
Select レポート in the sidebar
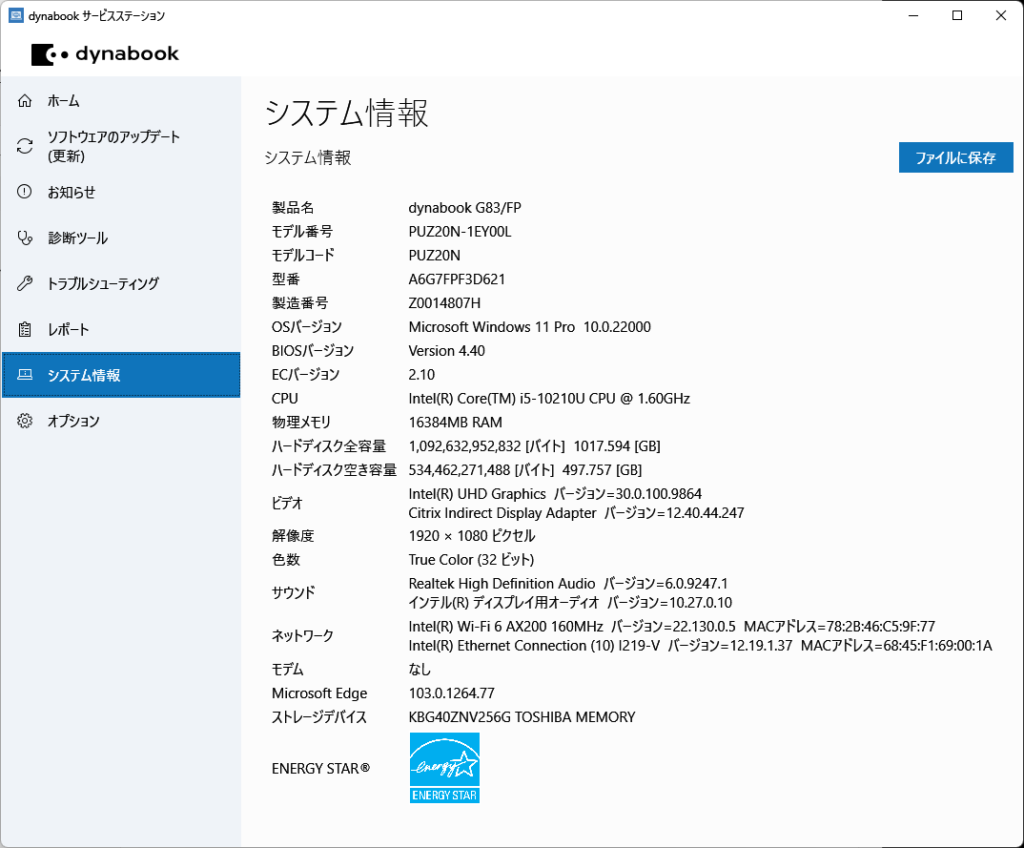(x=121, y=329)
